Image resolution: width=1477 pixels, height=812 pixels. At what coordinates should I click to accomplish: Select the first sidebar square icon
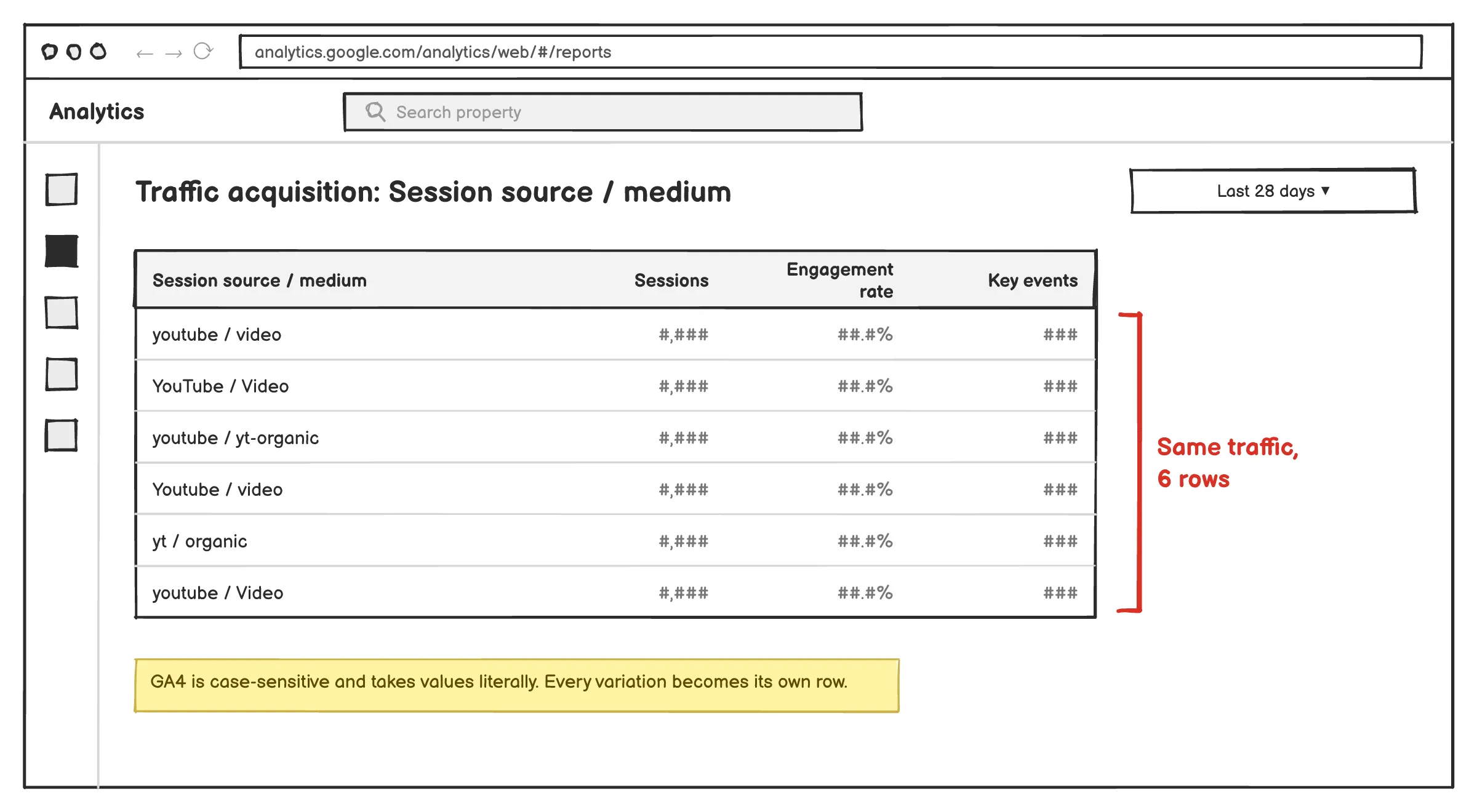pos(62,189)
